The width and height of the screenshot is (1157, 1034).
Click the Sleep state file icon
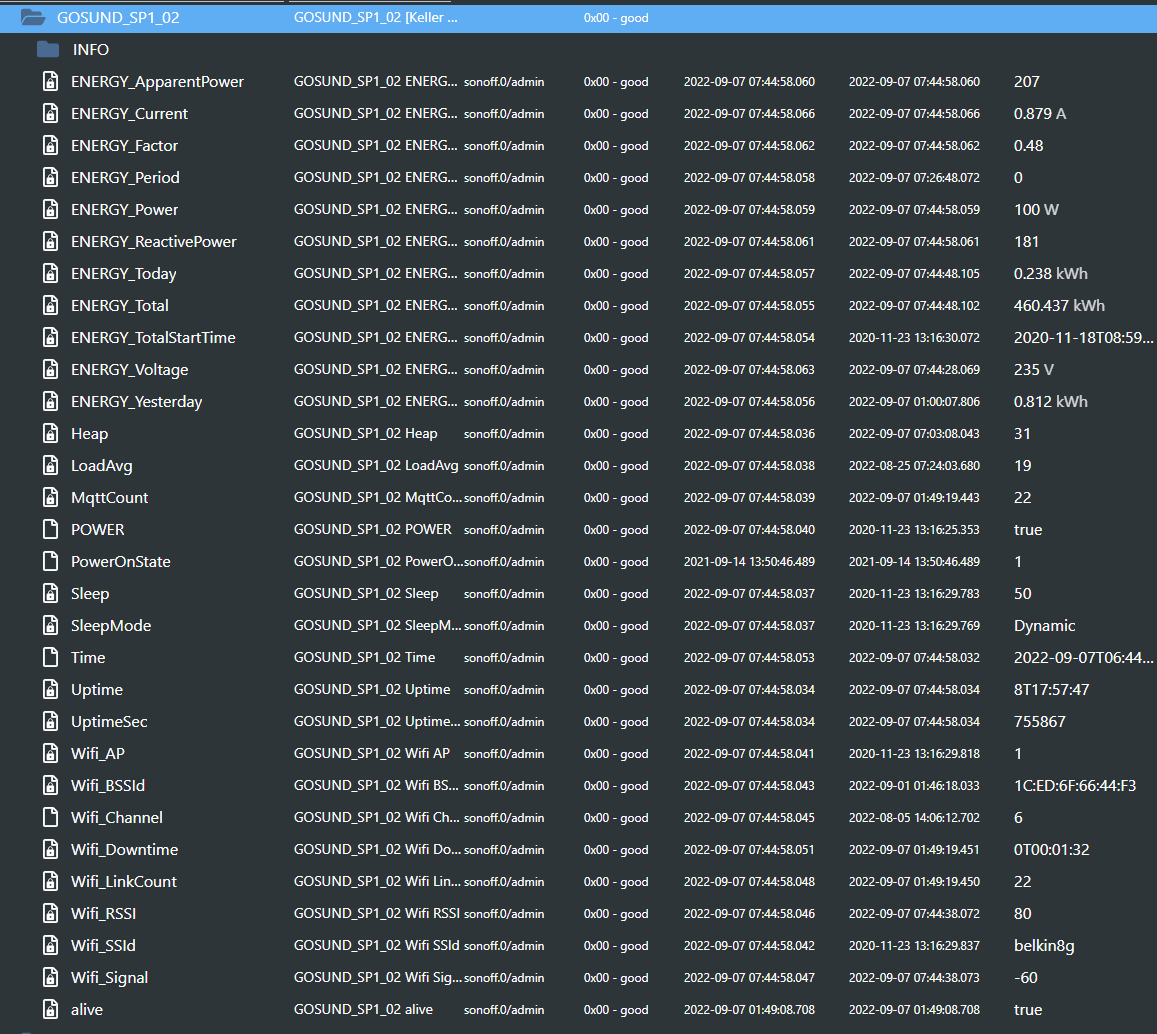[50, 593]
